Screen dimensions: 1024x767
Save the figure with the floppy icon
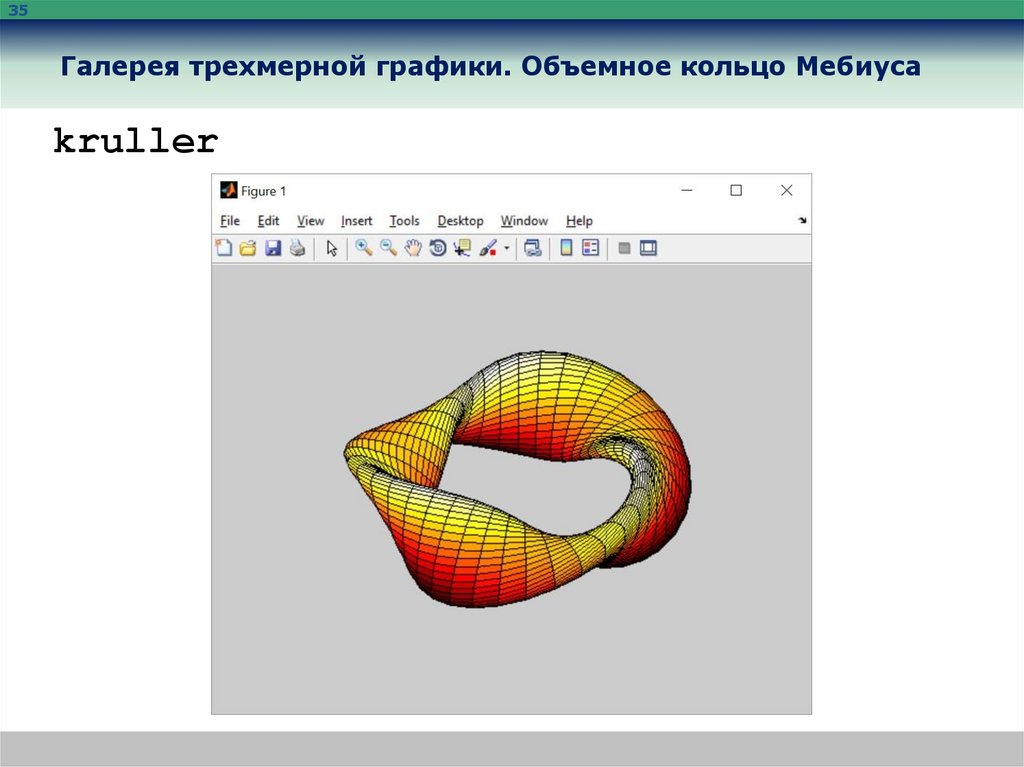tap(273, 248)
